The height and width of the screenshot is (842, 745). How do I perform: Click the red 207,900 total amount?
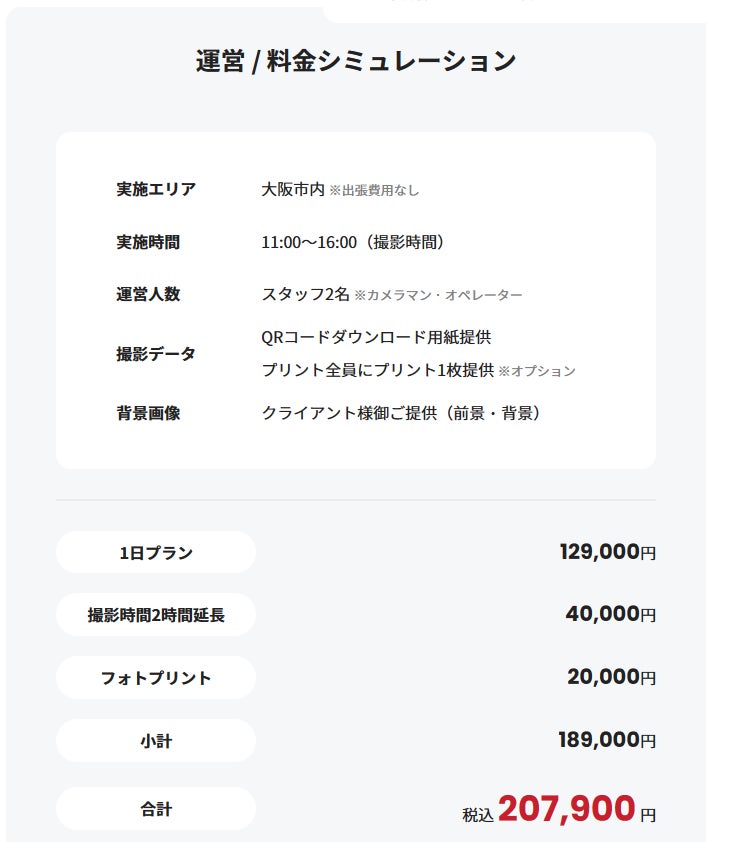566,808
